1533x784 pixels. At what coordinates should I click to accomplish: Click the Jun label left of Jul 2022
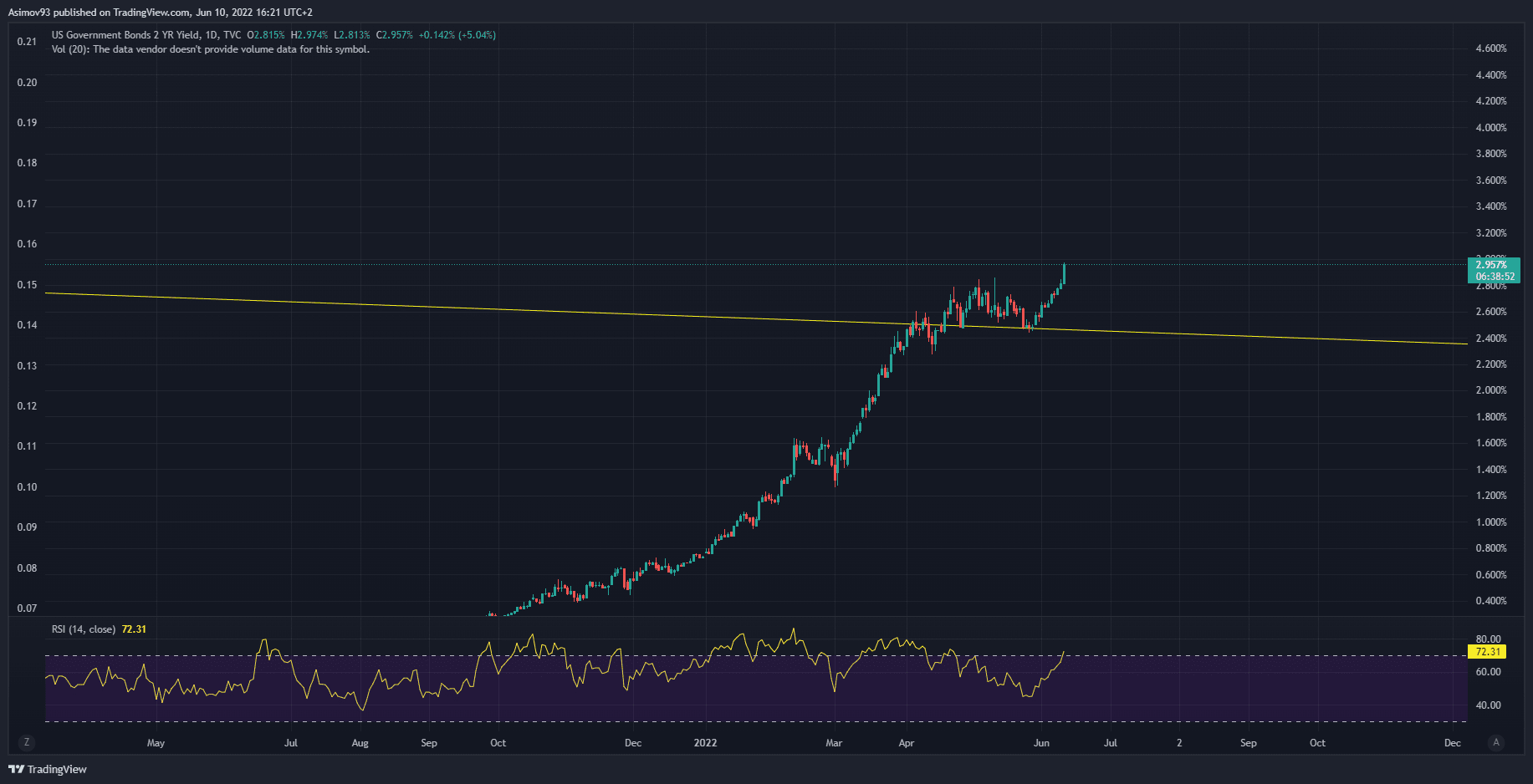point(1041,743)
